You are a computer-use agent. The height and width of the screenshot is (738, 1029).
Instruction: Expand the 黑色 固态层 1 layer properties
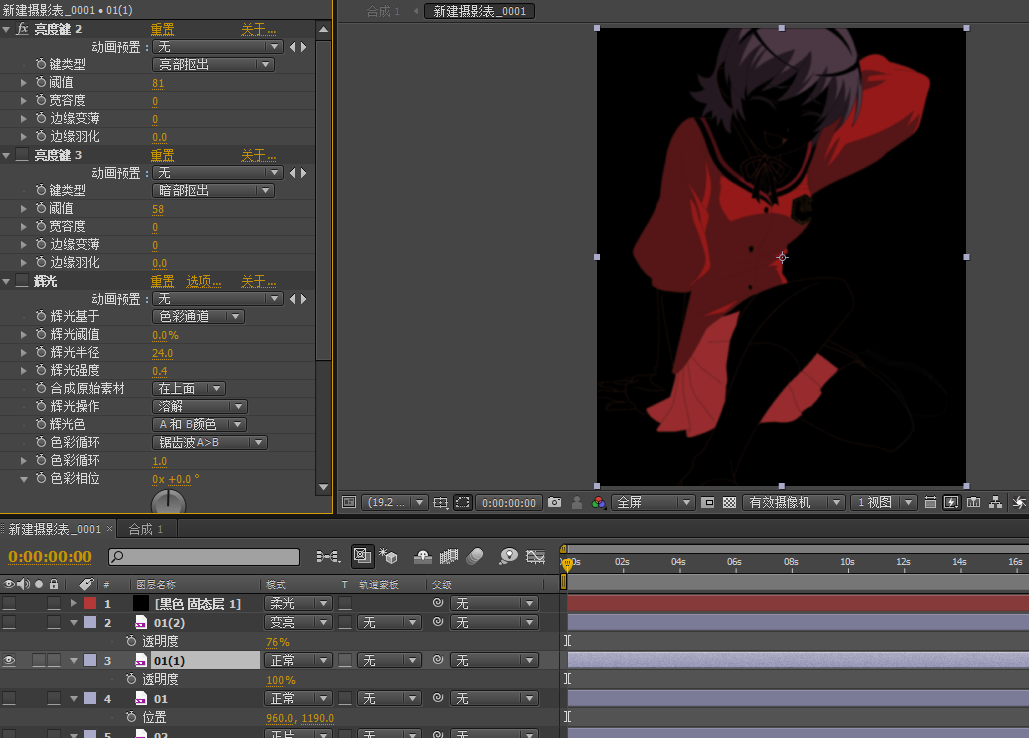73,603
